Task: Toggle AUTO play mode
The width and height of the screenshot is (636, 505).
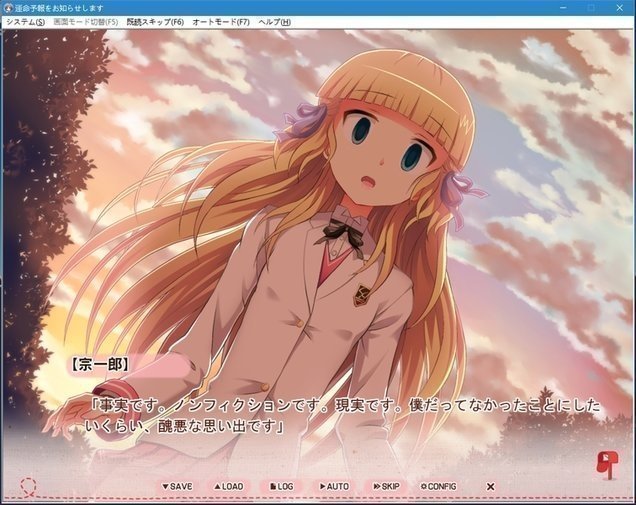Action: [334, 486]
